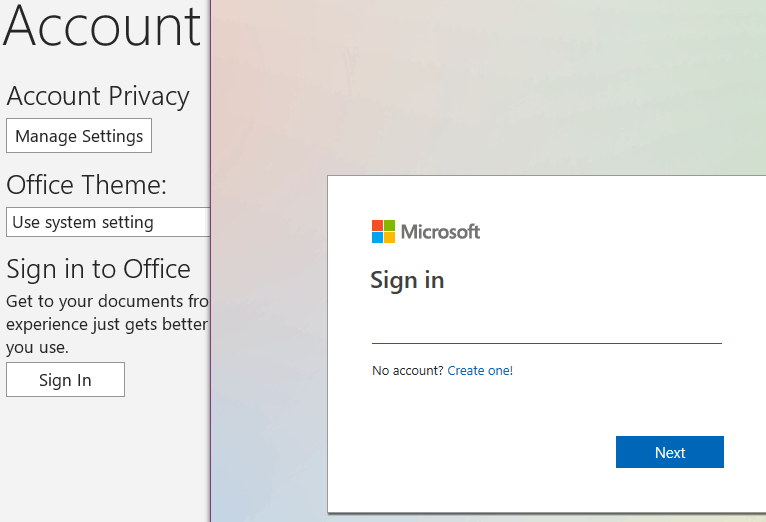Click the blue square in the Microsoft logo
The width and height of the screenshot is (766, 522).
(x=377, y=237)
